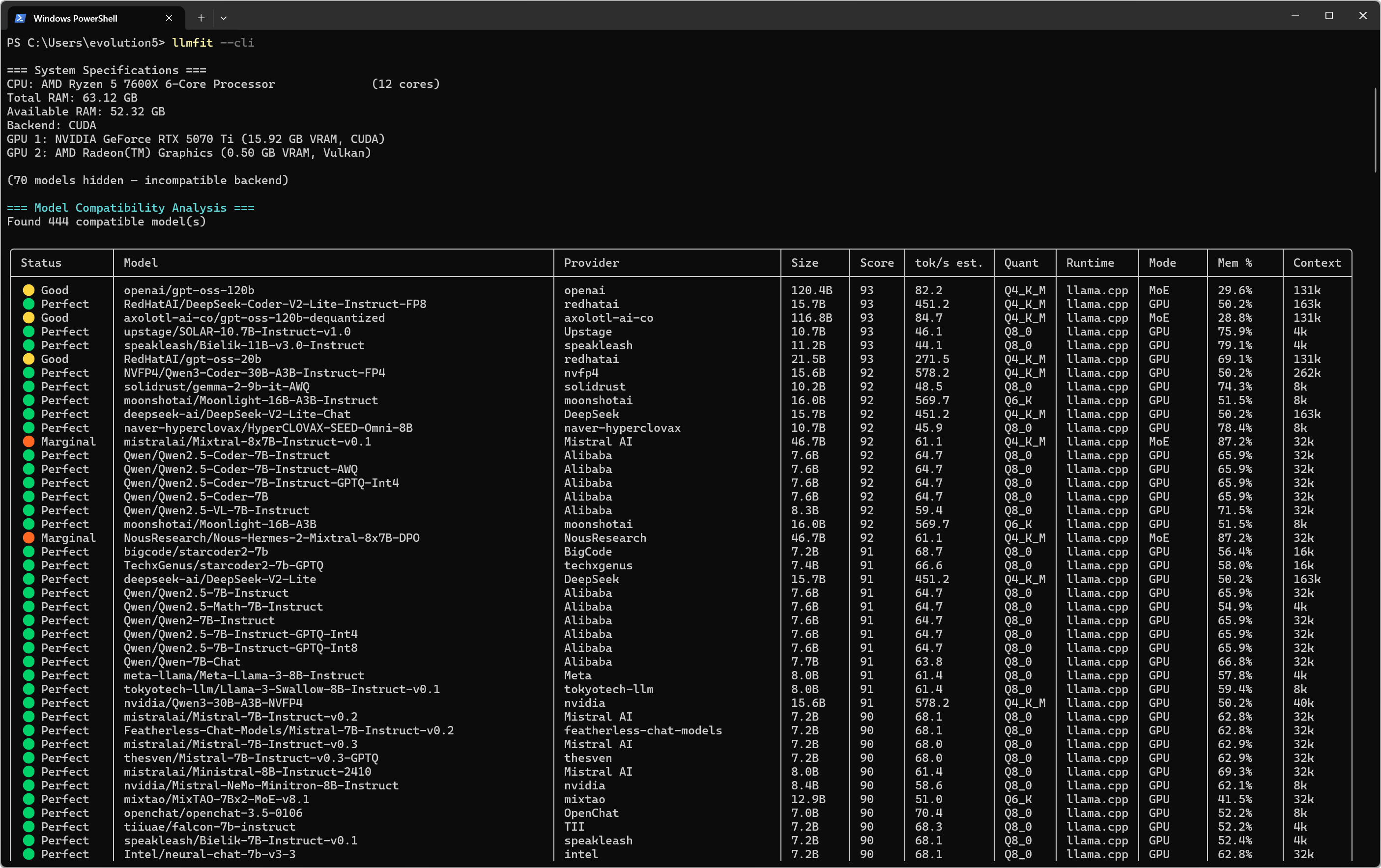Click the orange Marginal dot for Mixtral-8x7B-Instruct-v0.1
Image resolution: width=1381 pixels, height=868 pixels.
tap(29, 442)
